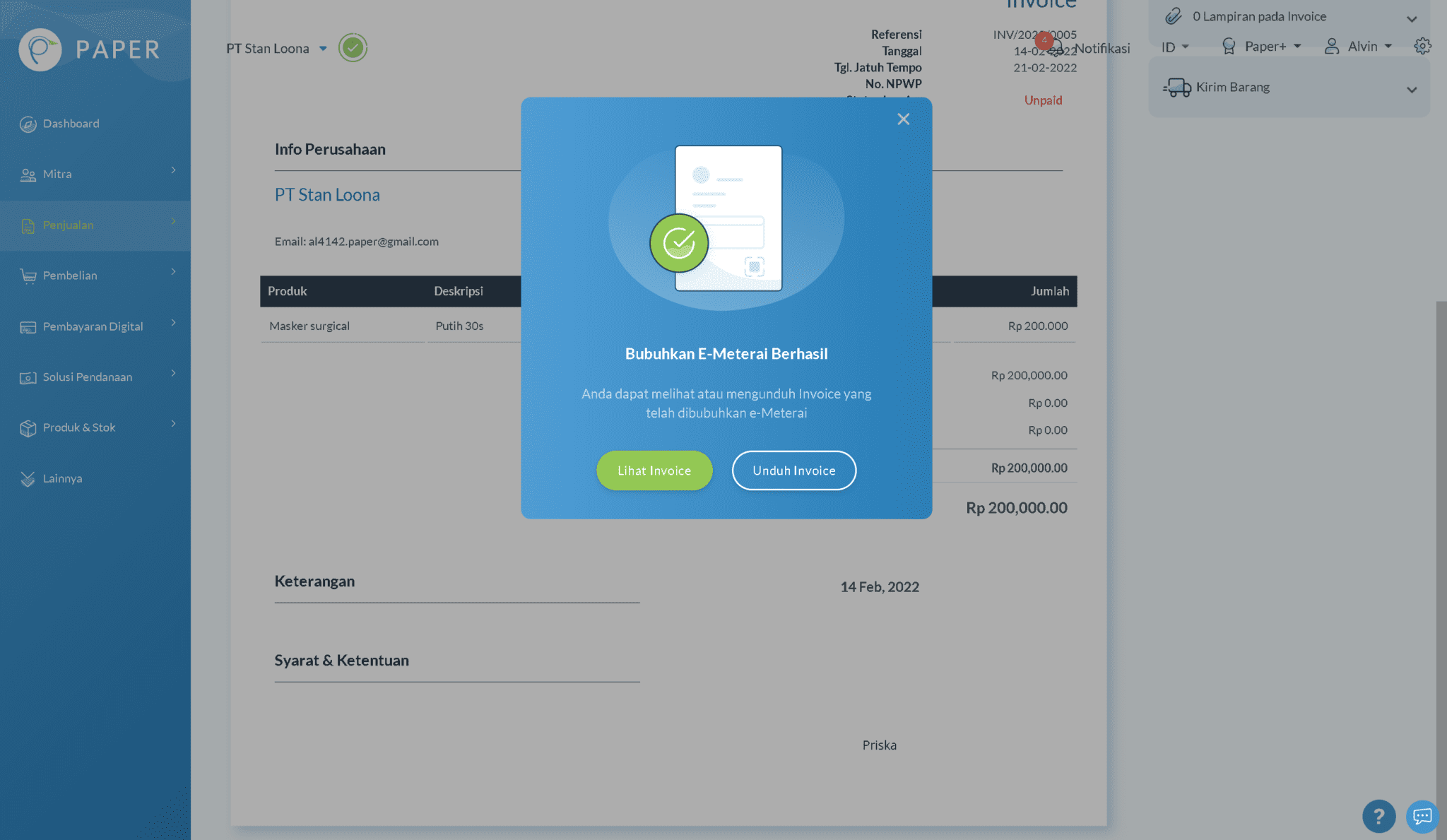Open the ID language dropdown

[1173, 47]
